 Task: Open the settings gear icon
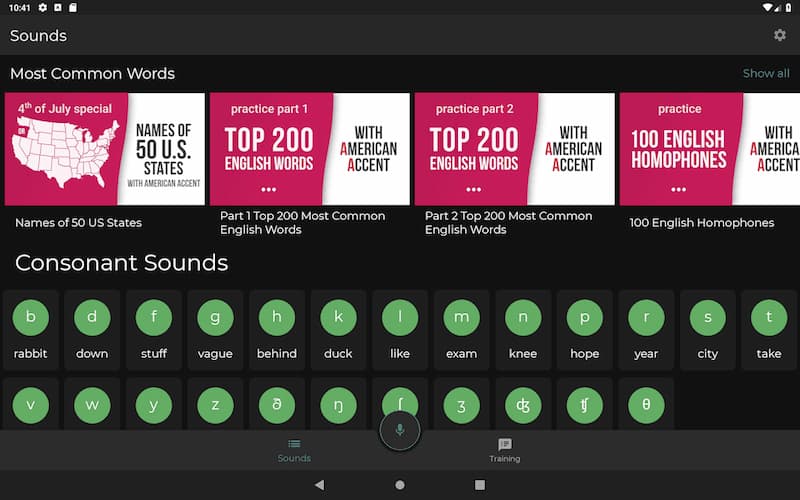779,35
